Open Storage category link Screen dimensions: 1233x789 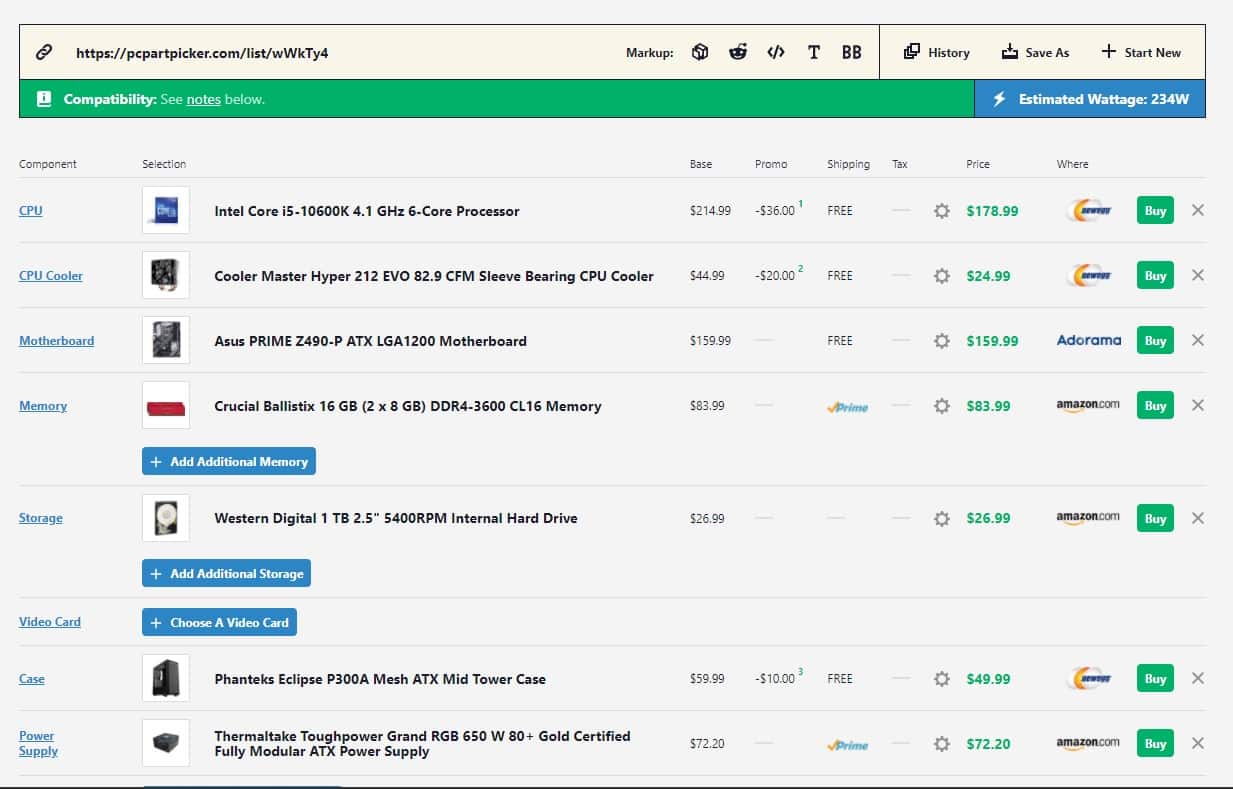(41, 518)
